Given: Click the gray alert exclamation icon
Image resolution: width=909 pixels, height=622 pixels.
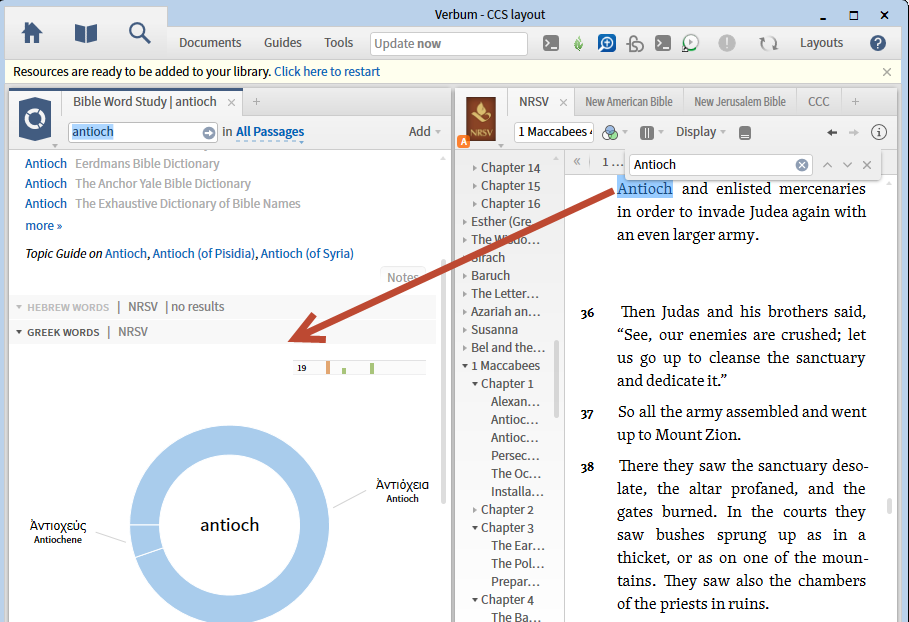Looking at the screenshot, I should point(726,43).
